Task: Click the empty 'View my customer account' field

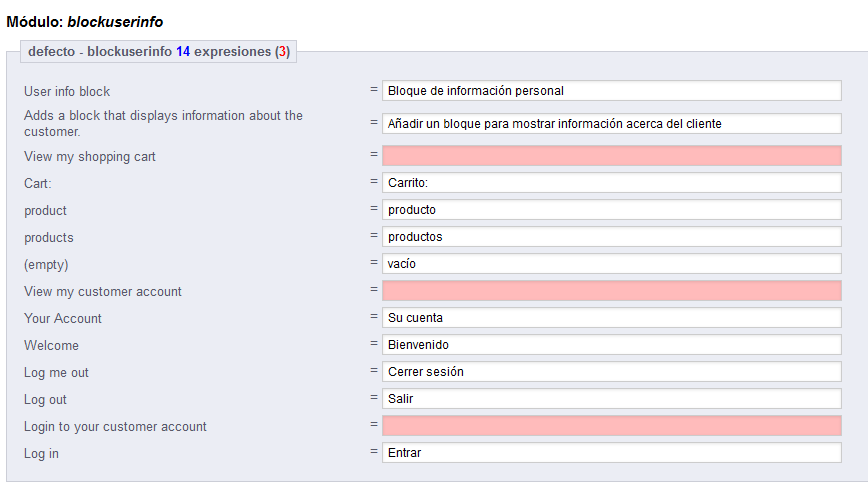Action: [x=611, y=291]
